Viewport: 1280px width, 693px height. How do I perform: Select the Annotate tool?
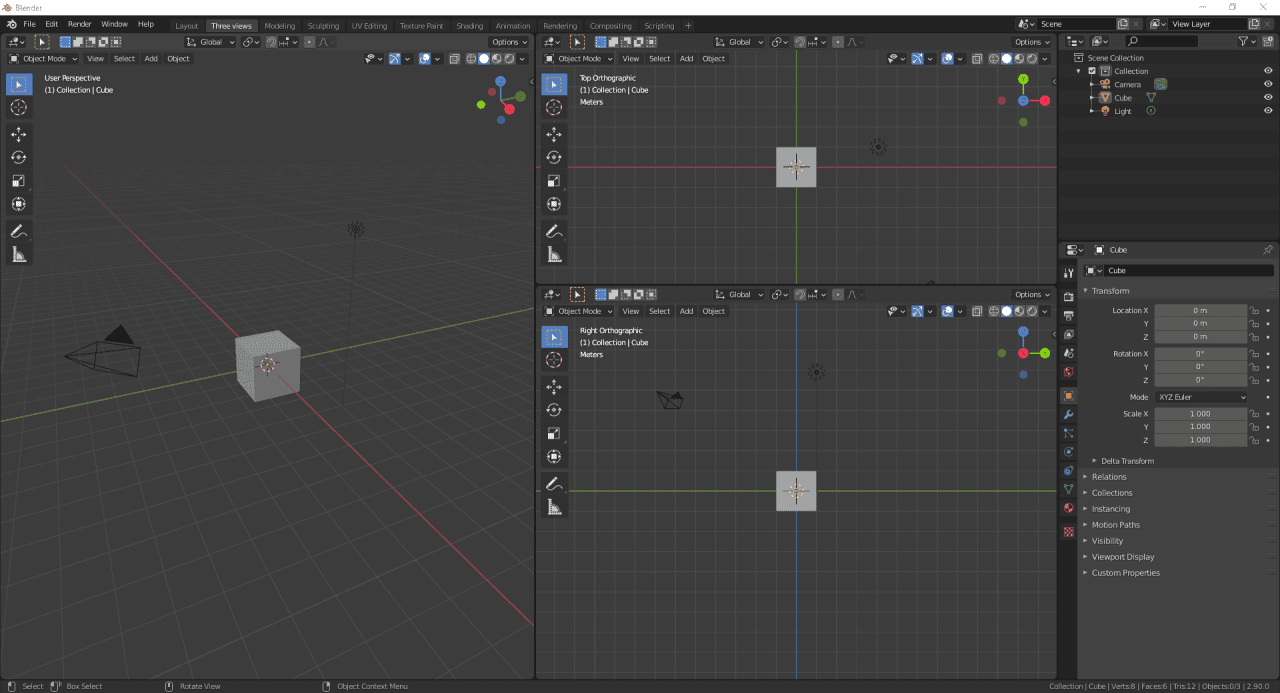coord(18,231)
